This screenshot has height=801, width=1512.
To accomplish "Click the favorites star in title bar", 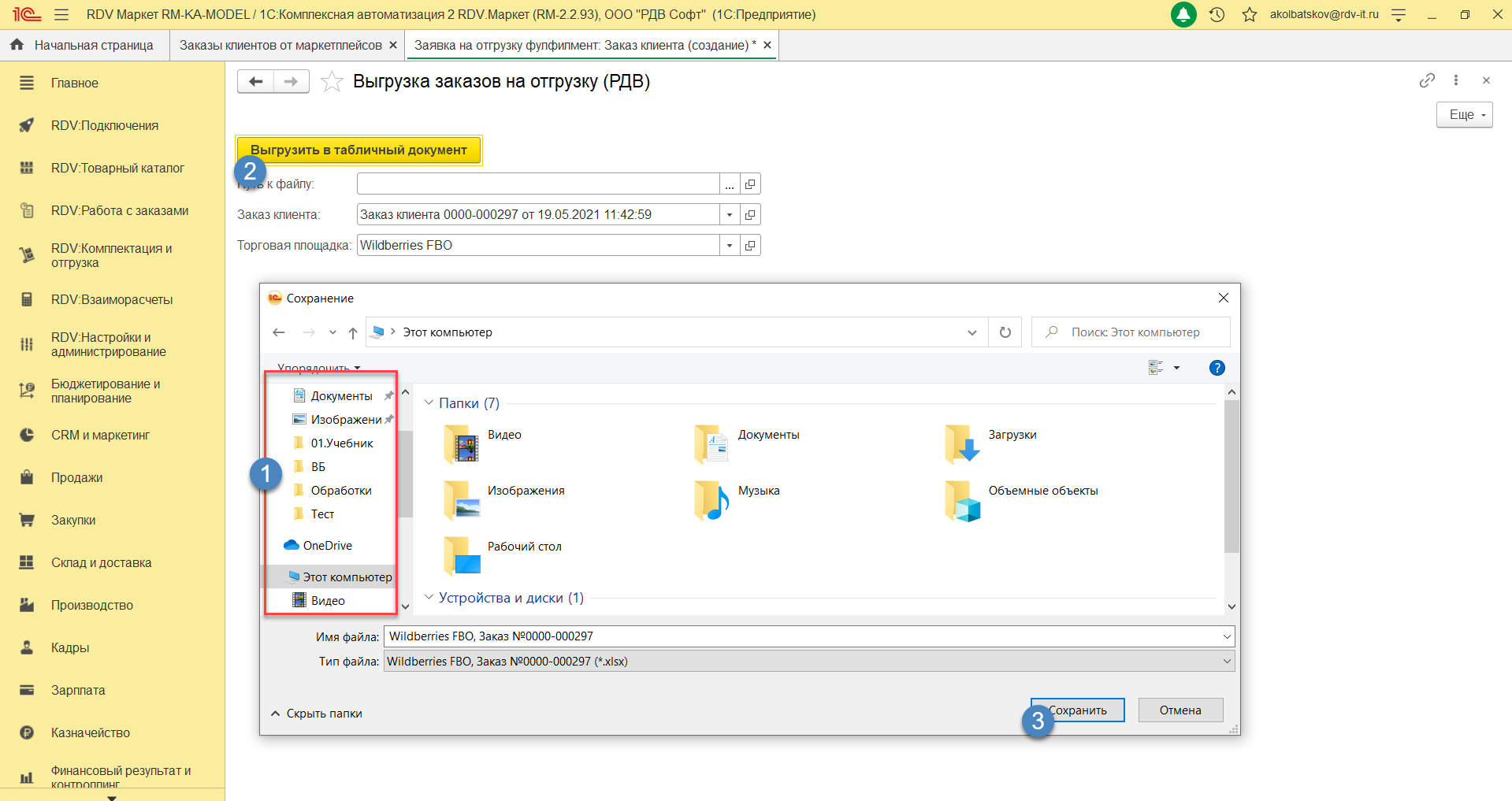I will pyautogui.click(x=1250, y=14).
